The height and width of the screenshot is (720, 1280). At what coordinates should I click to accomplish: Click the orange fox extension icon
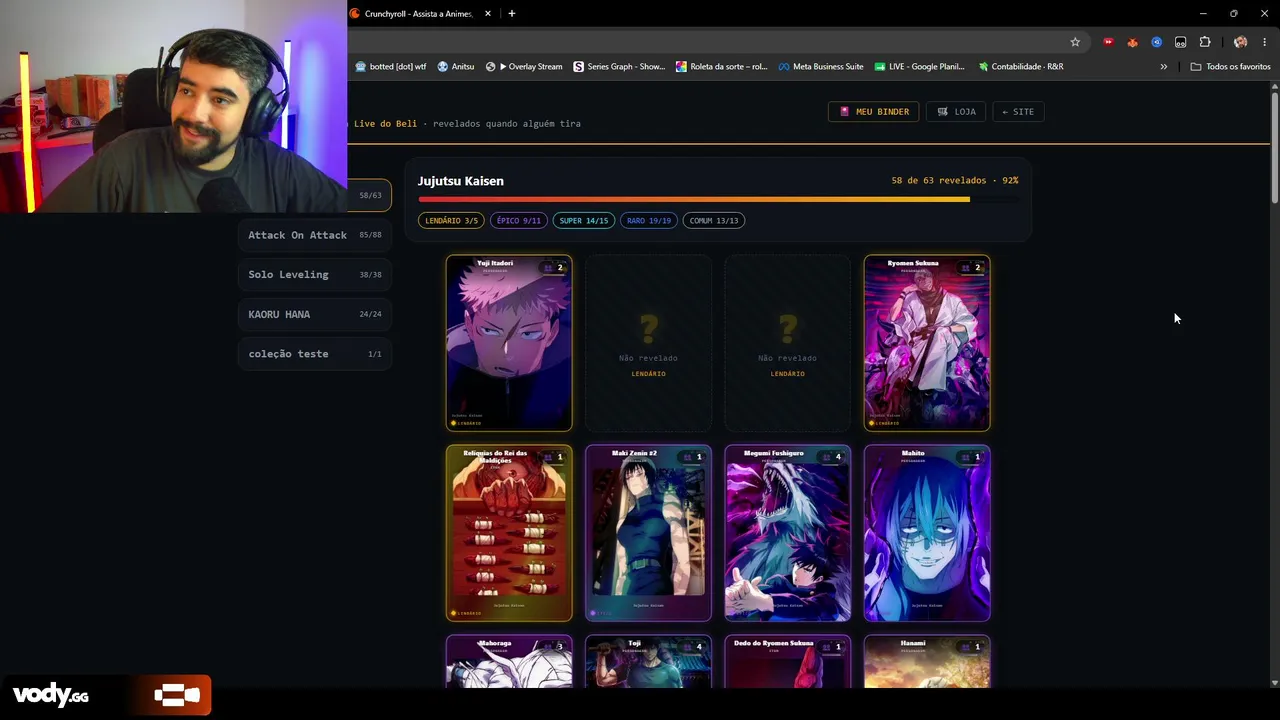click(1132, 42)
